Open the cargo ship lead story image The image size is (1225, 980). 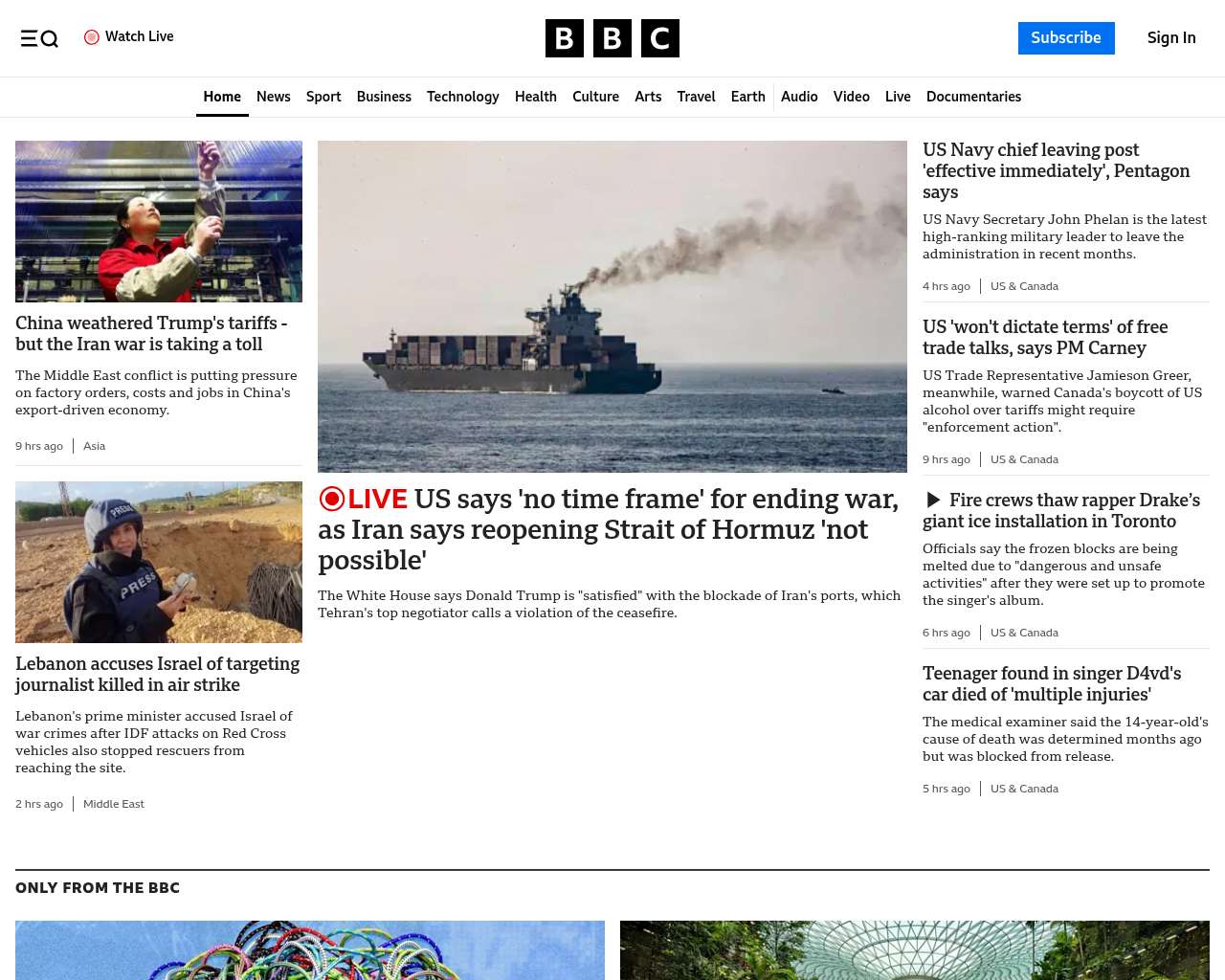coord(612,306)
